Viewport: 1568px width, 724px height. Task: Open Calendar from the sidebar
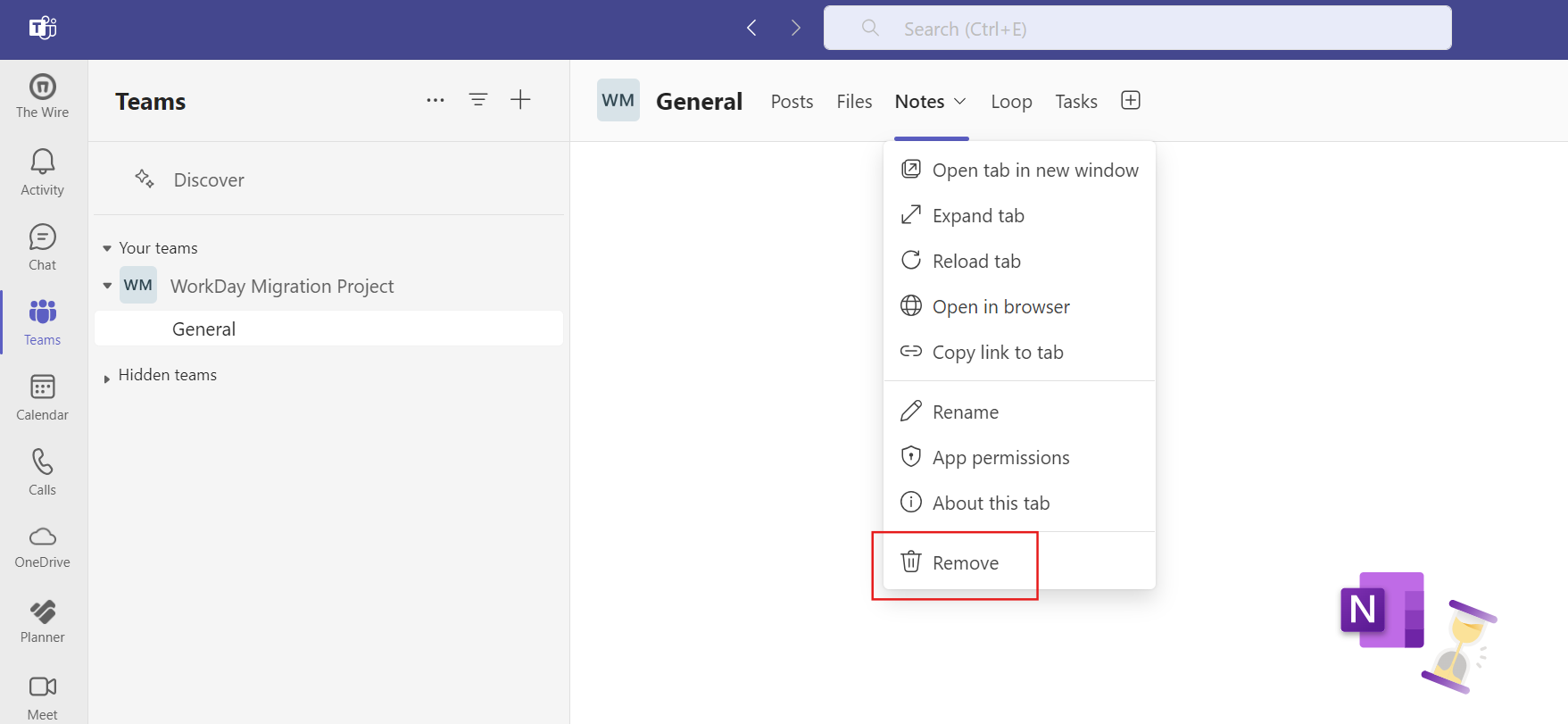(x=42, y=397)
